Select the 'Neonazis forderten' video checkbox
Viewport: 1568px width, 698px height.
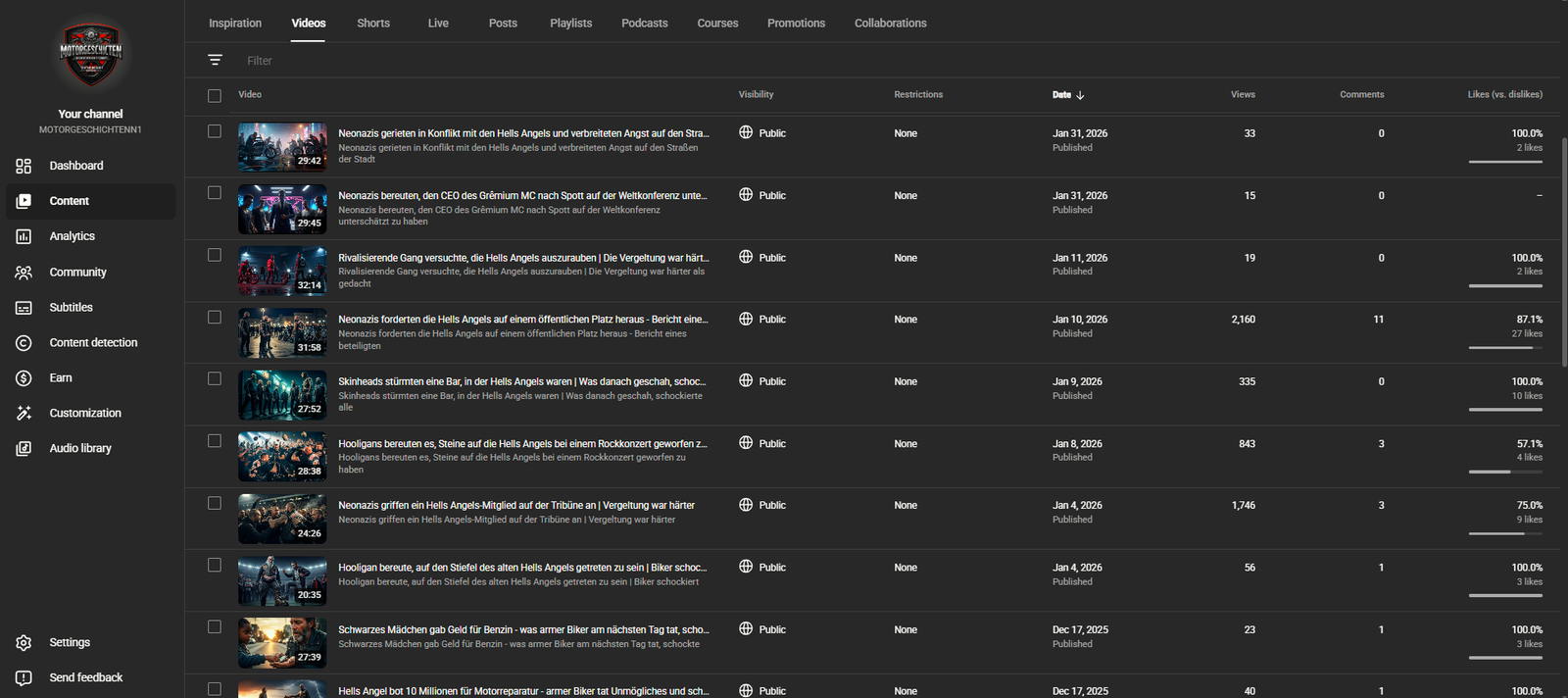215,318
